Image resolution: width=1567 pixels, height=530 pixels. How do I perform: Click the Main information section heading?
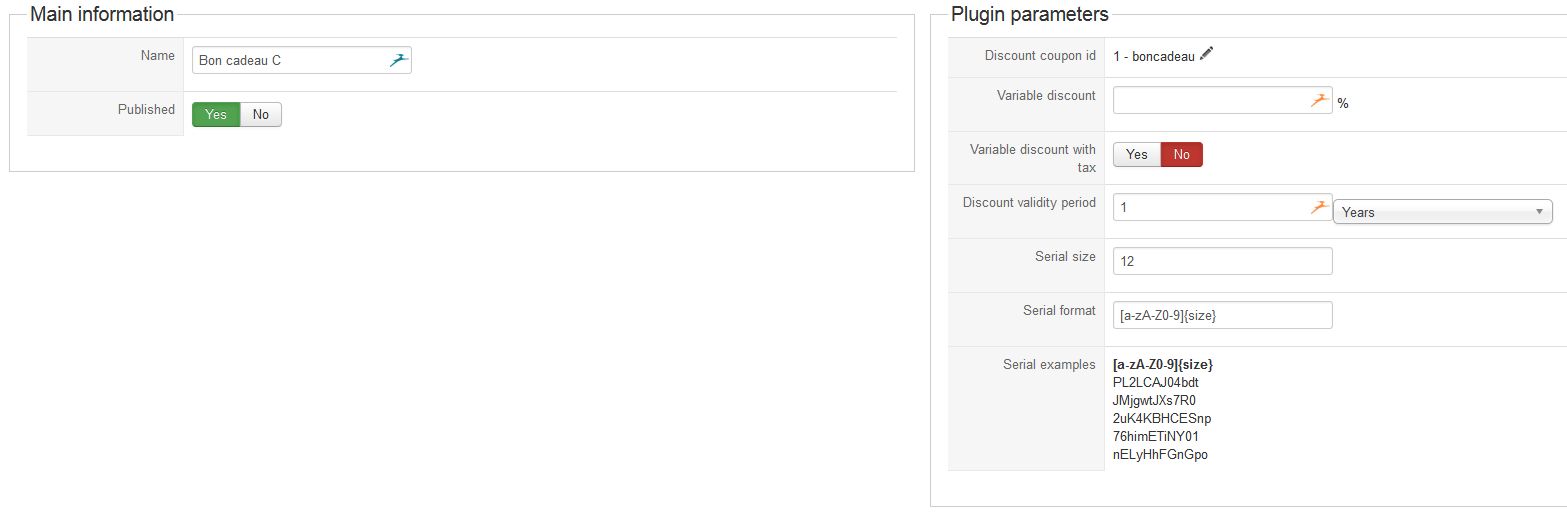point(102,15)
